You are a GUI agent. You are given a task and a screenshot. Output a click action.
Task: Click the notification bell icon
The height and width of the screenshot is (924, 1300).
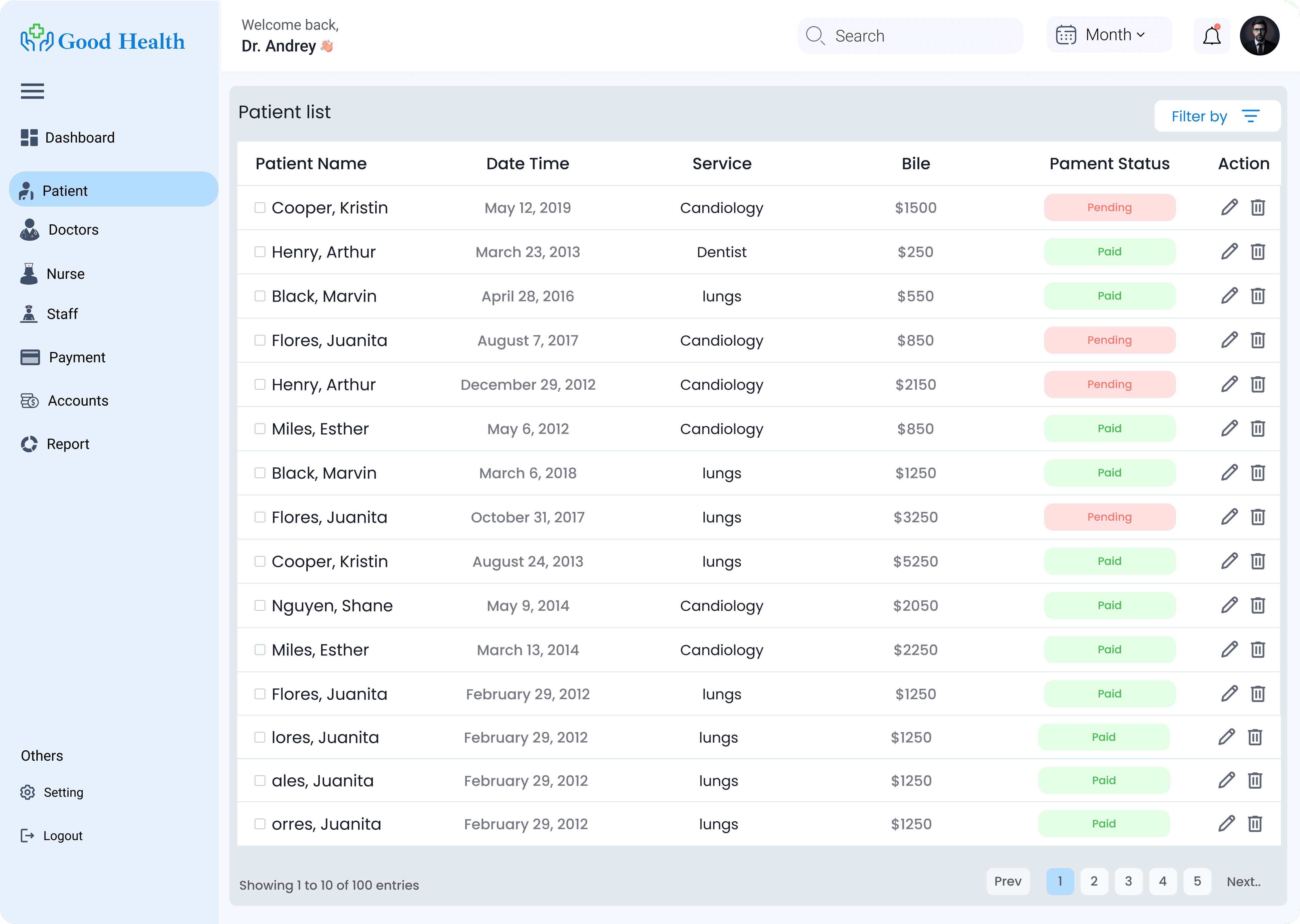[x=1211, y=36]
